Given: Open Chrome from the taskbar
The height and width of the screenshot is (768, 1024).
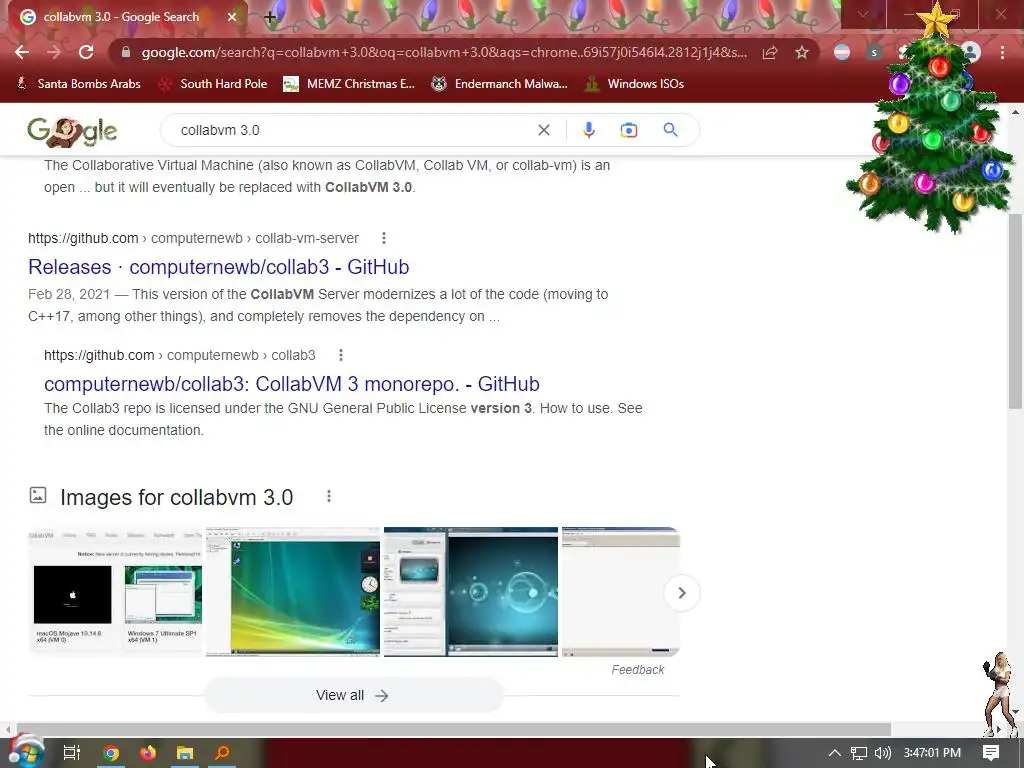Looking at the screenshot, I should pyautogui.click(x=111, y=753).
